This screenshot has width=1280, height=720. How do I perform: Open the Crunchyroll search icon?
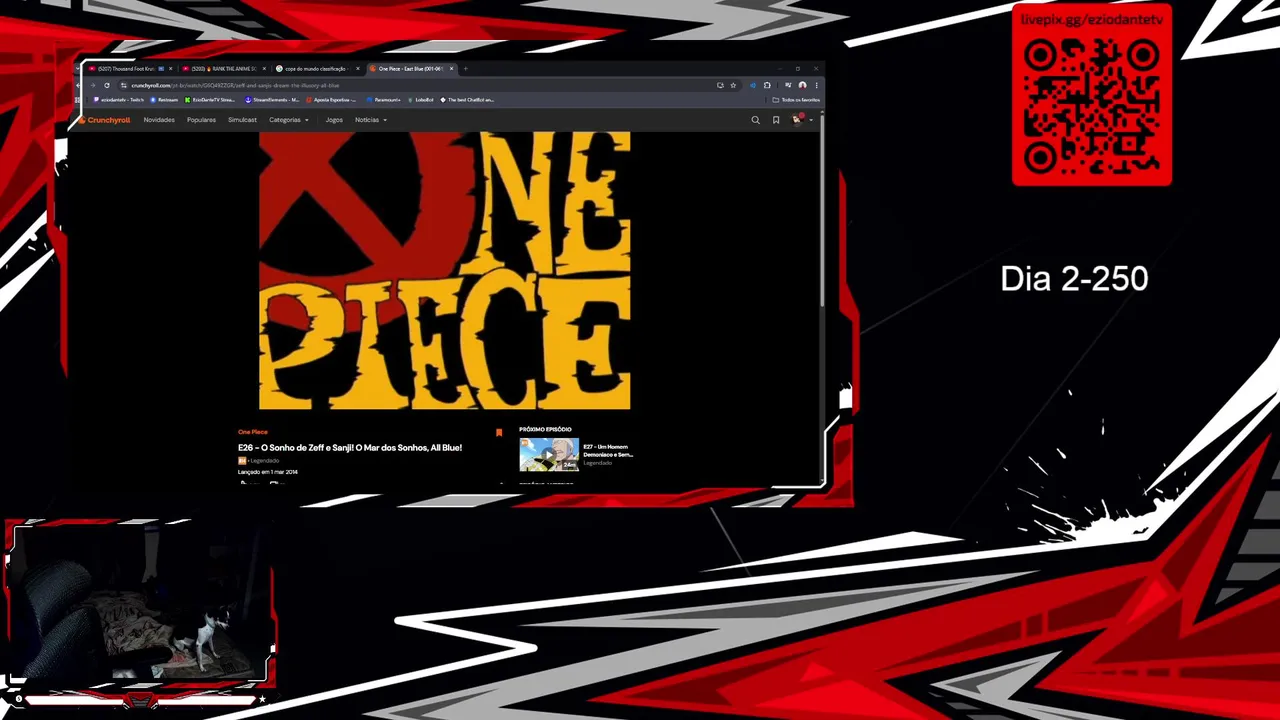tap(755, 120)
